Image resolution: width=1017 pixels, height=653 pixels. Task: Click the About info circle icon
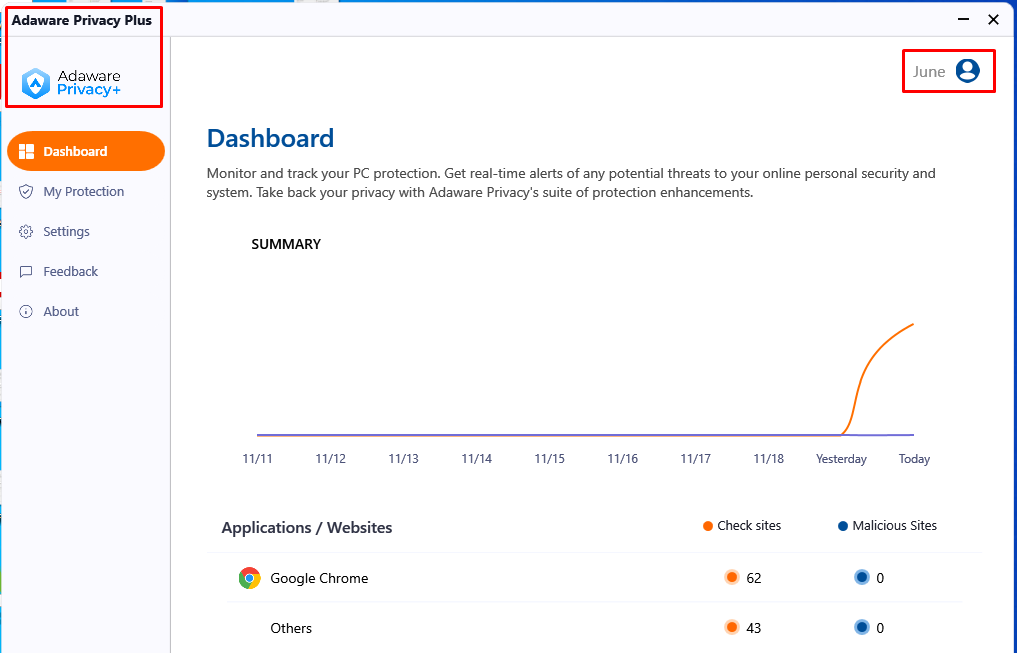(x=26, y=312)
